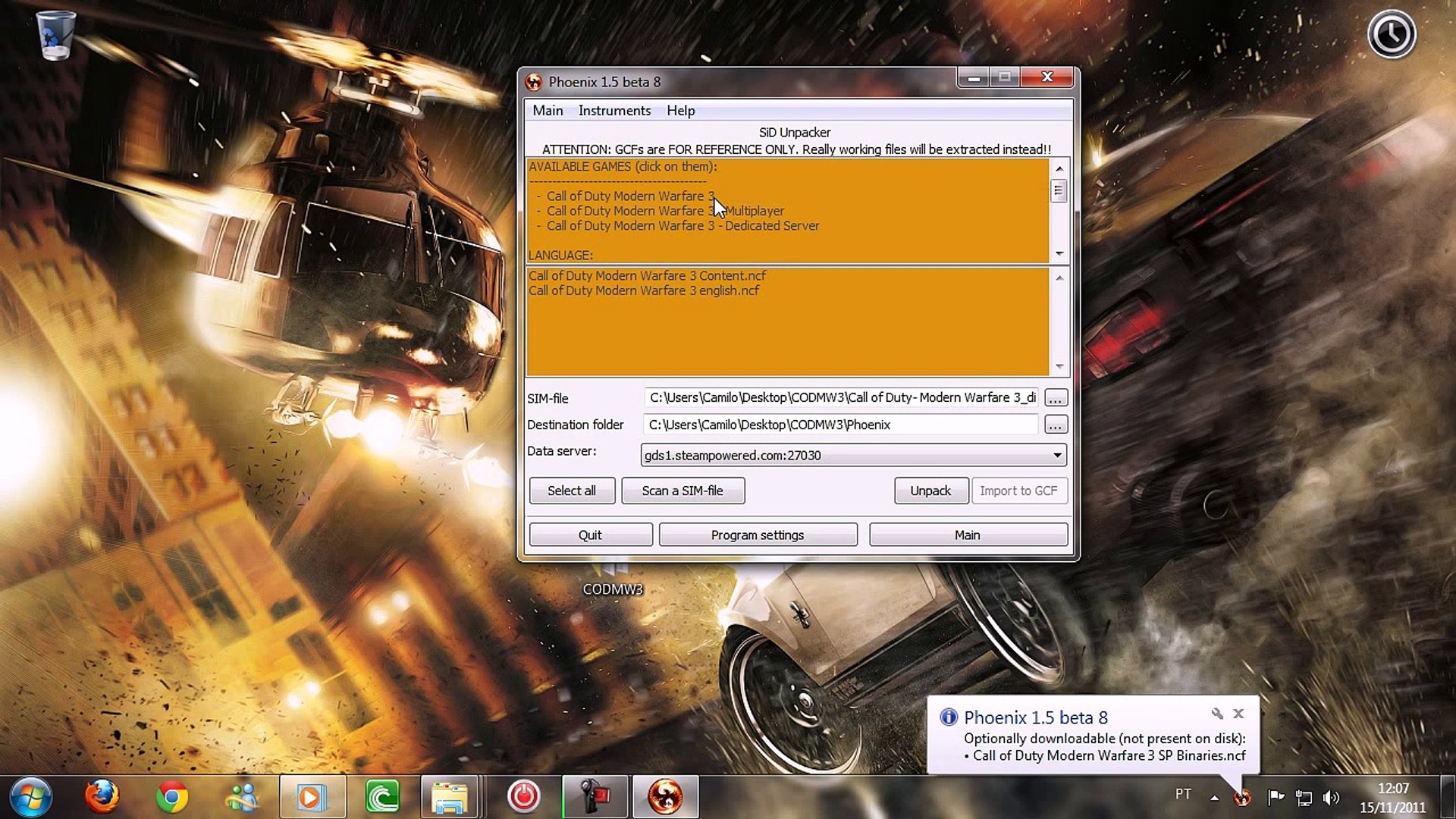Open Program settings
This screenshot has height=819, width=1456.
click(758, 535)
